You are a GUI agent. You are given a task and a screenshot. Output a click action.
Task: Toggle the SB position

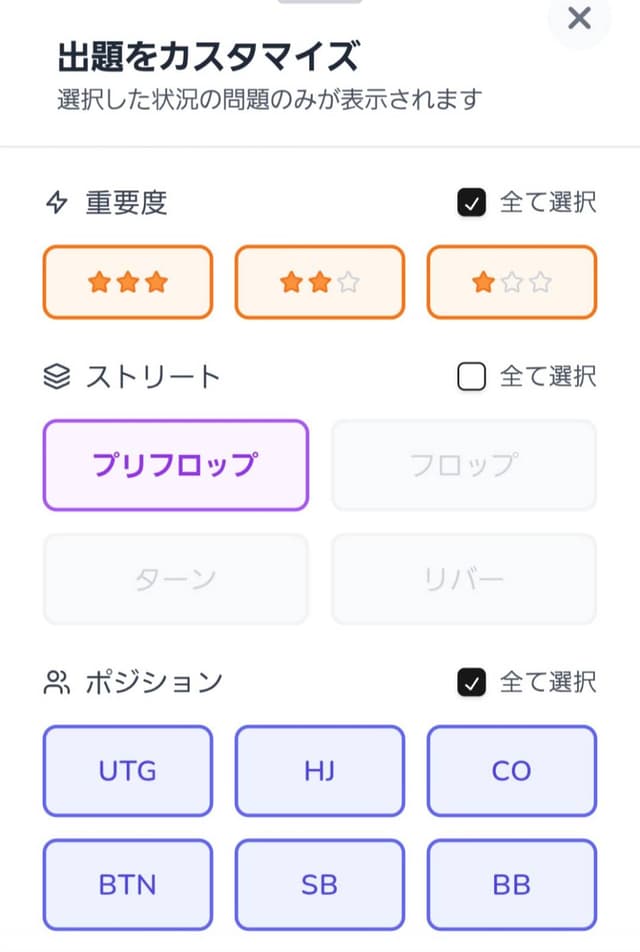tap(320, 885)
